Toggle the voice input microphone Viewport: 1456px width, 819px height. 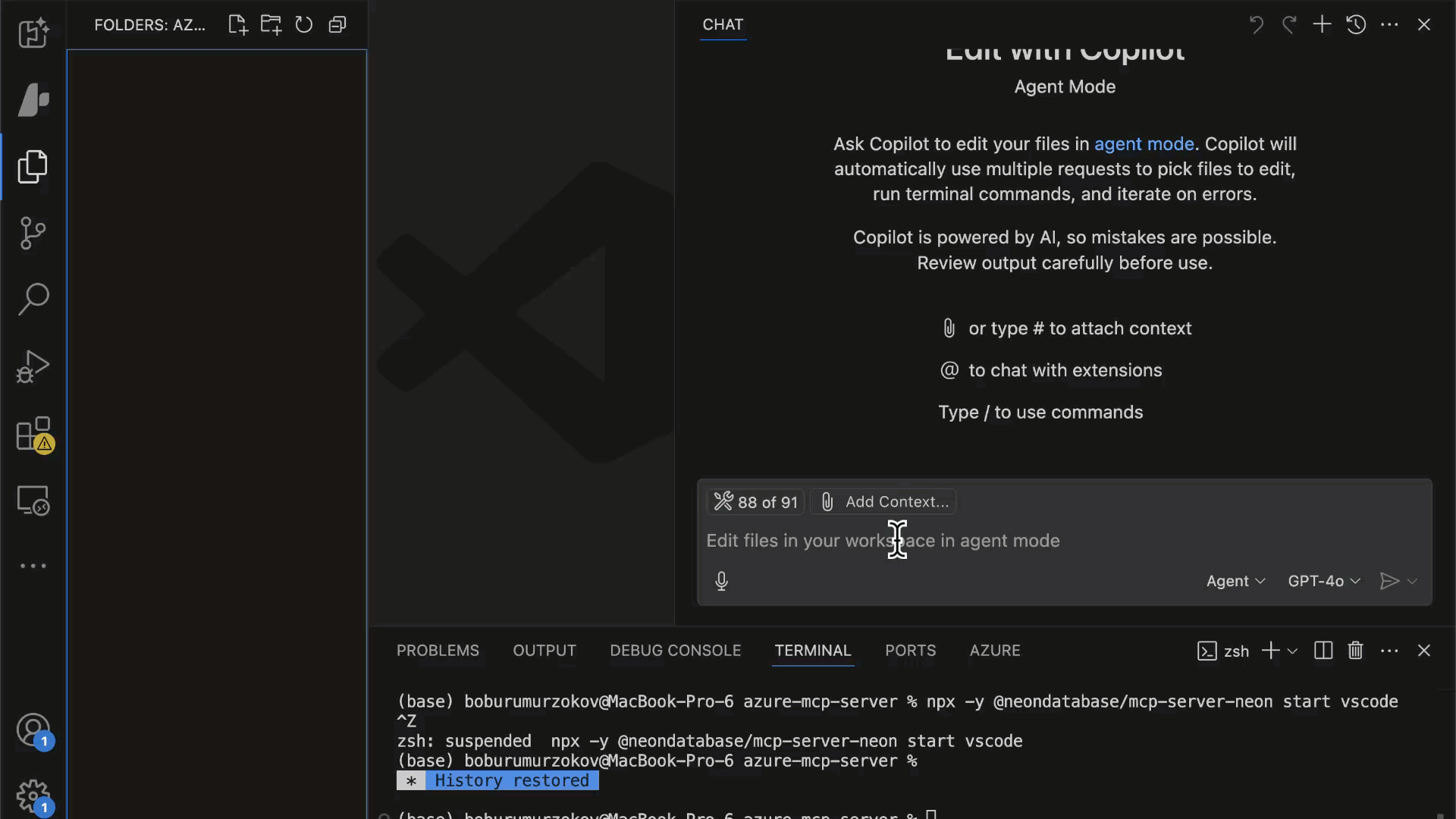point(721,581)
